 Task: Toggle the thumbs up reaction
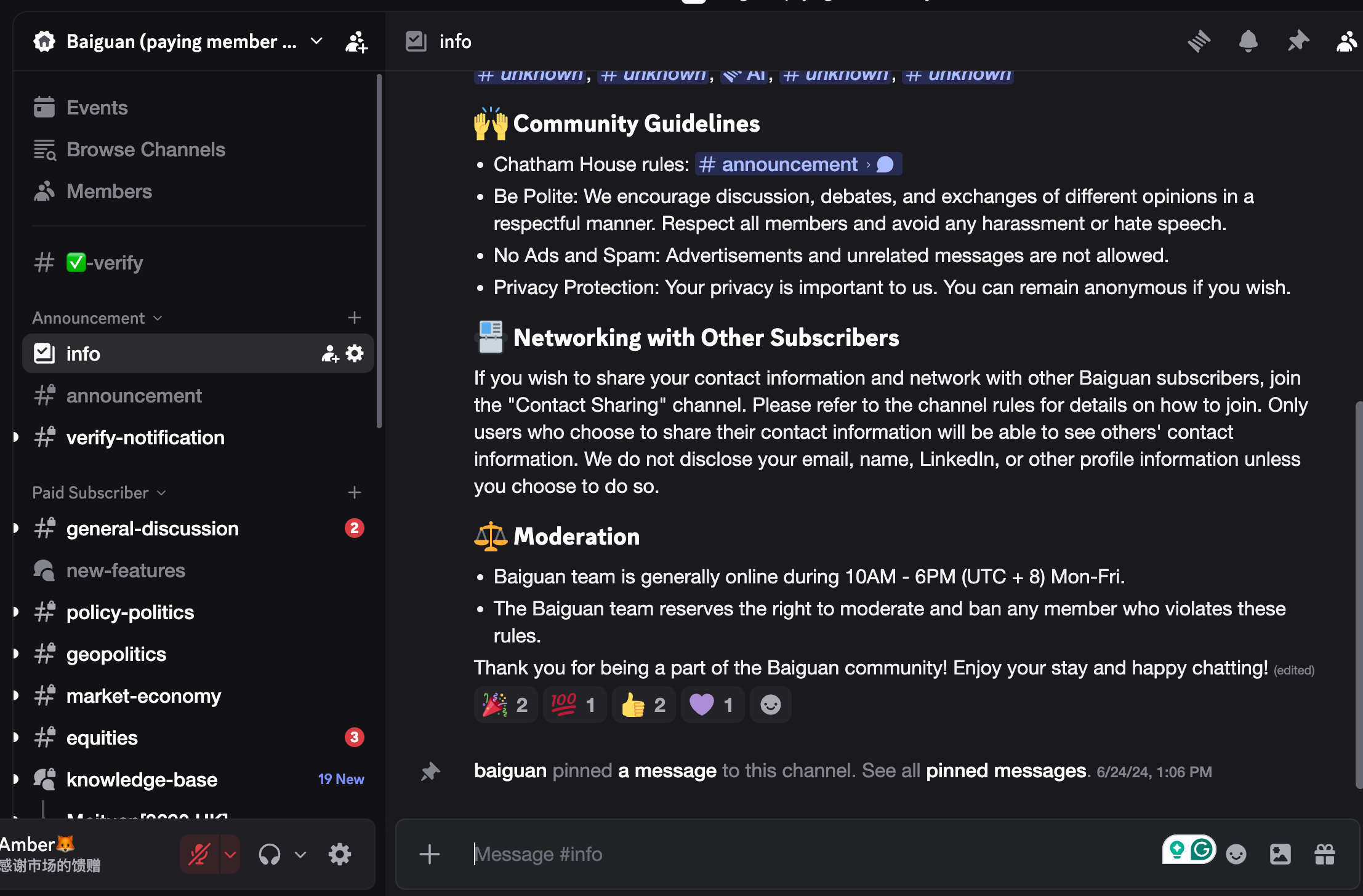pyautogui.click(x=643, y=705)
